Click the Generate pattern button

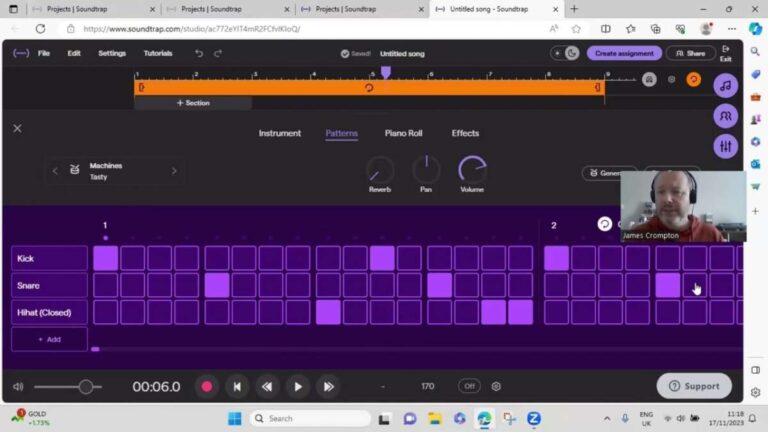pyautogui.click(x=605, y=173)
